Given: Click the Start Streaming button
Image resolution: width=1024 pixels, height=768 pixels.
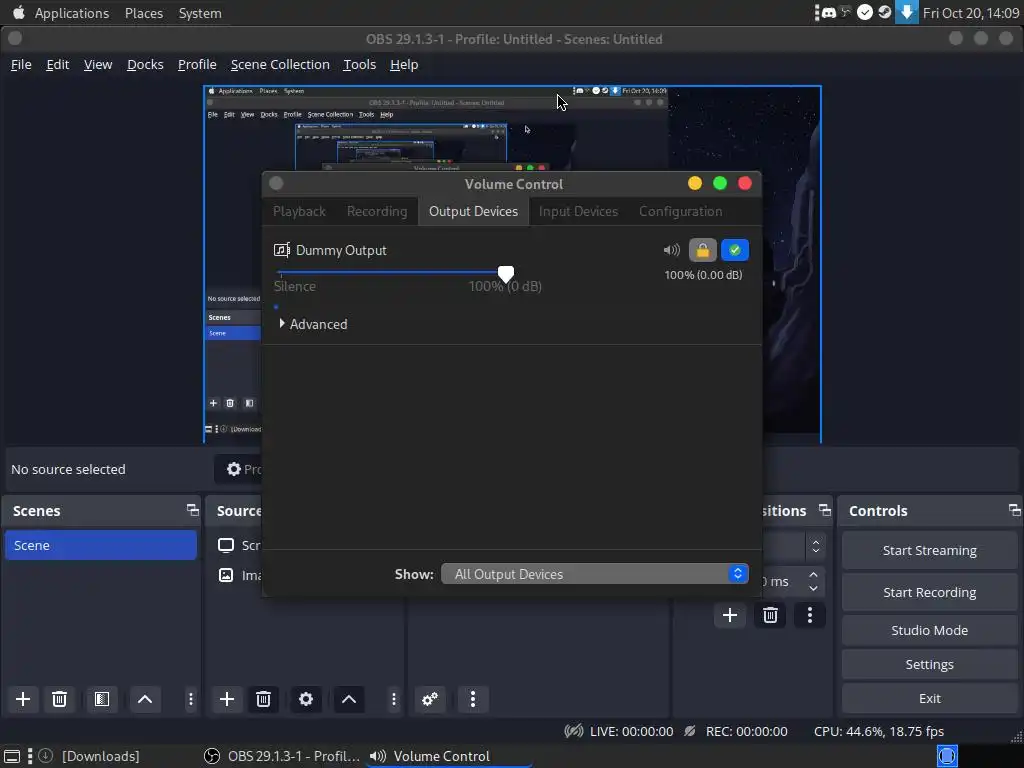Looking at the screenshot, I should coord(929,551).
